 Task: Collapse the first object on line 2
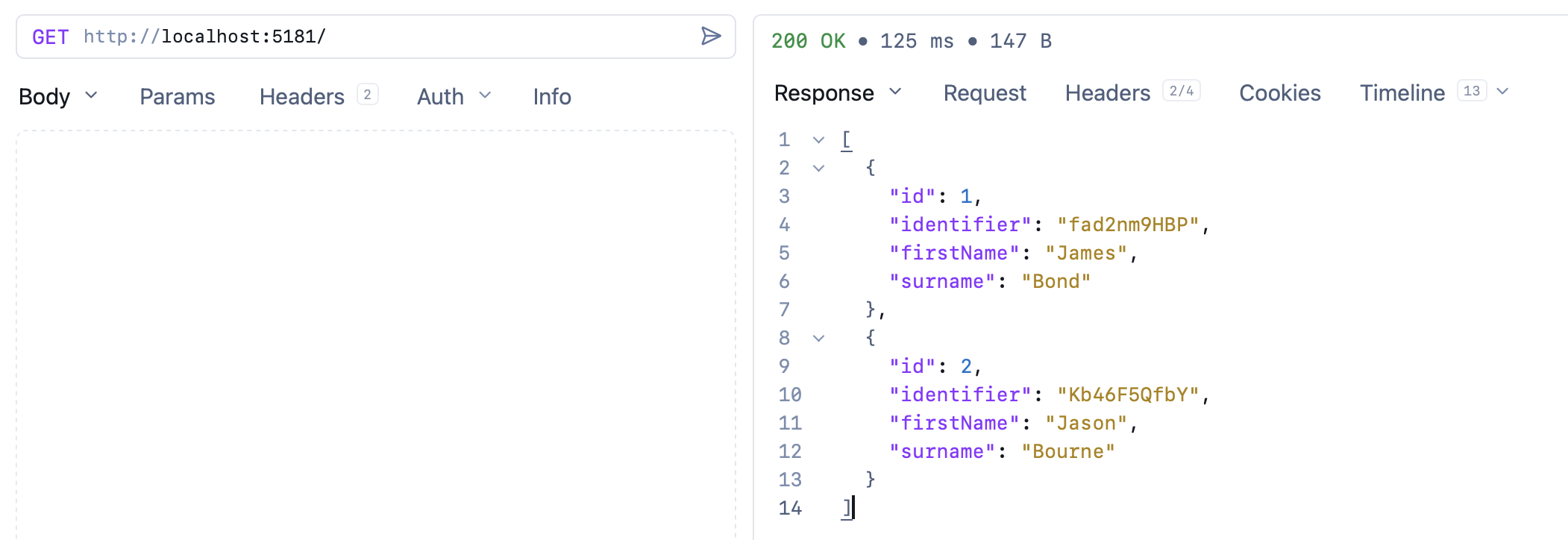pyautogui.click(x=818, y=169)
